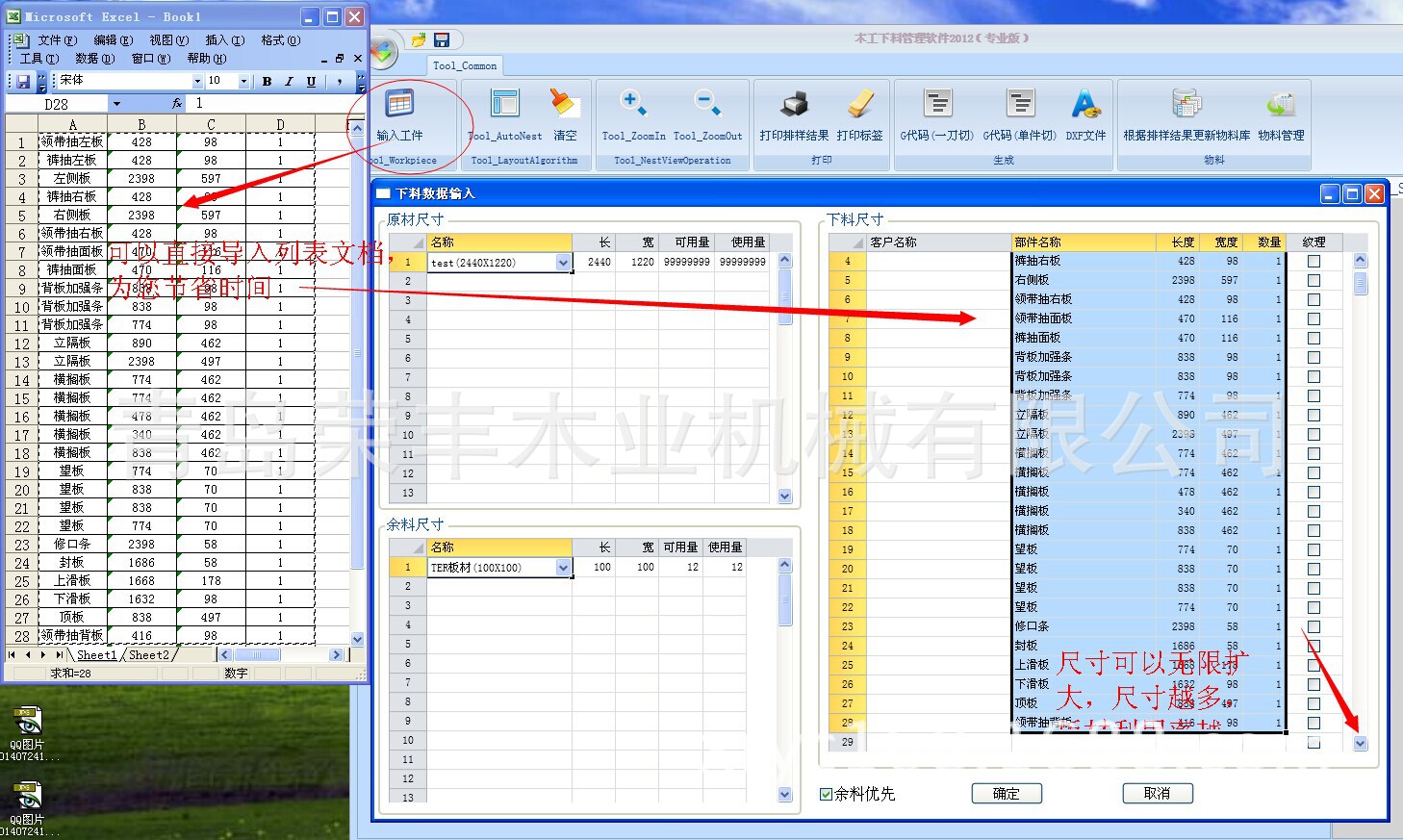Viewport: 1403px width, 840px height.
Task: Open the Excel 帮助 menu
Action: tap(207, 59)
